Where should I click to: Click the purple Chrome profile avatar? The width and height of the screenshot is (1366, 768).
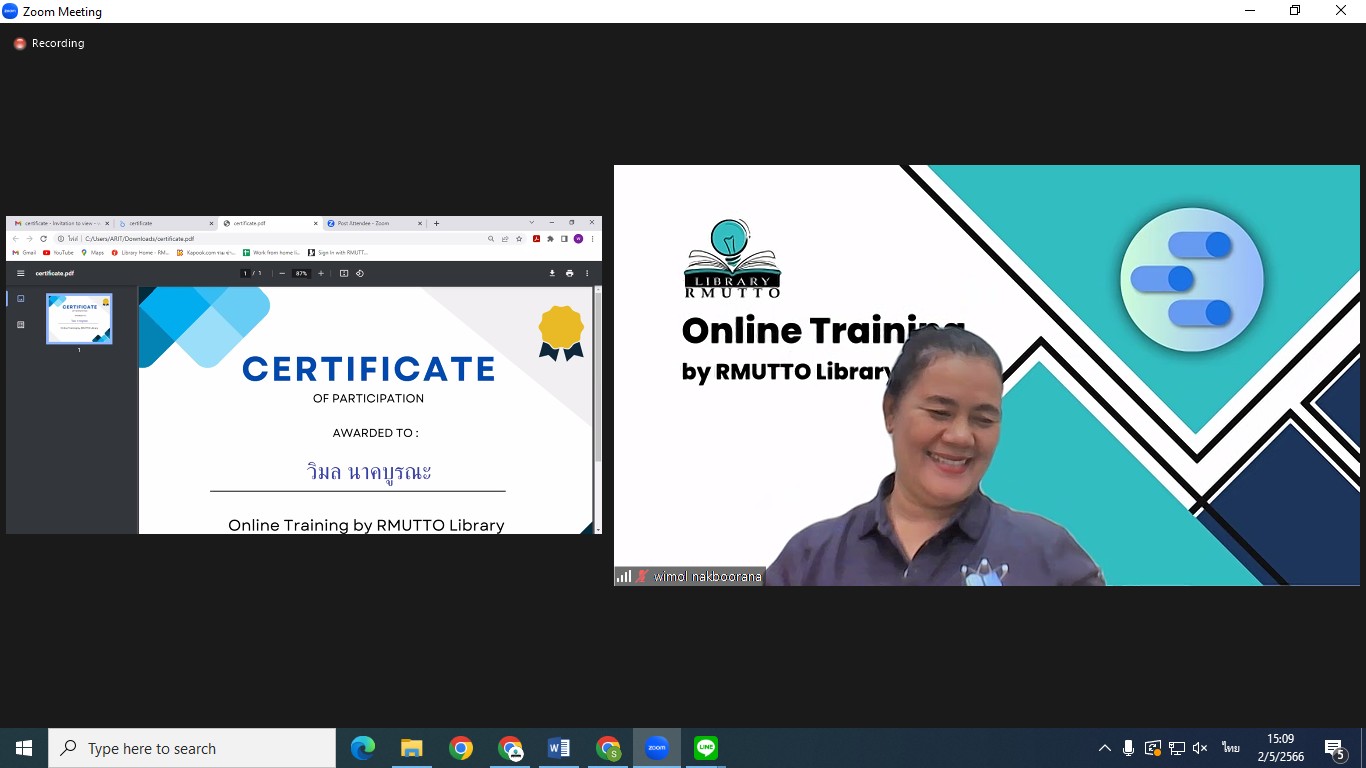pos(578,239)
